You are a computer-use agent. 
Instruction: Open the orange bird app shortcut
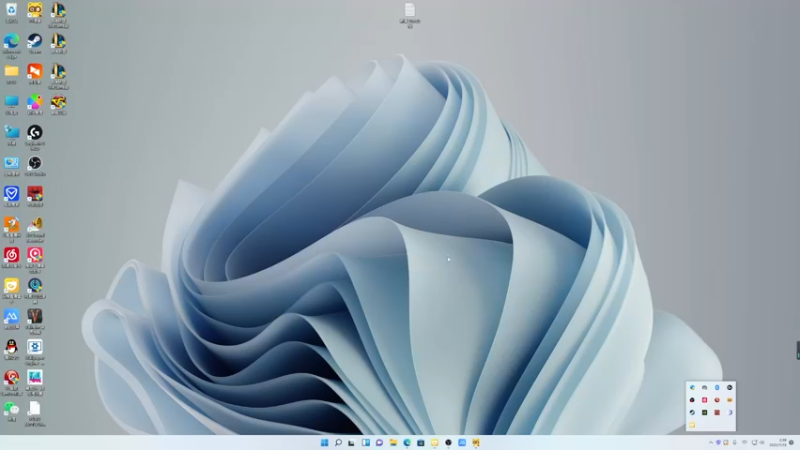tap(11, 229)
